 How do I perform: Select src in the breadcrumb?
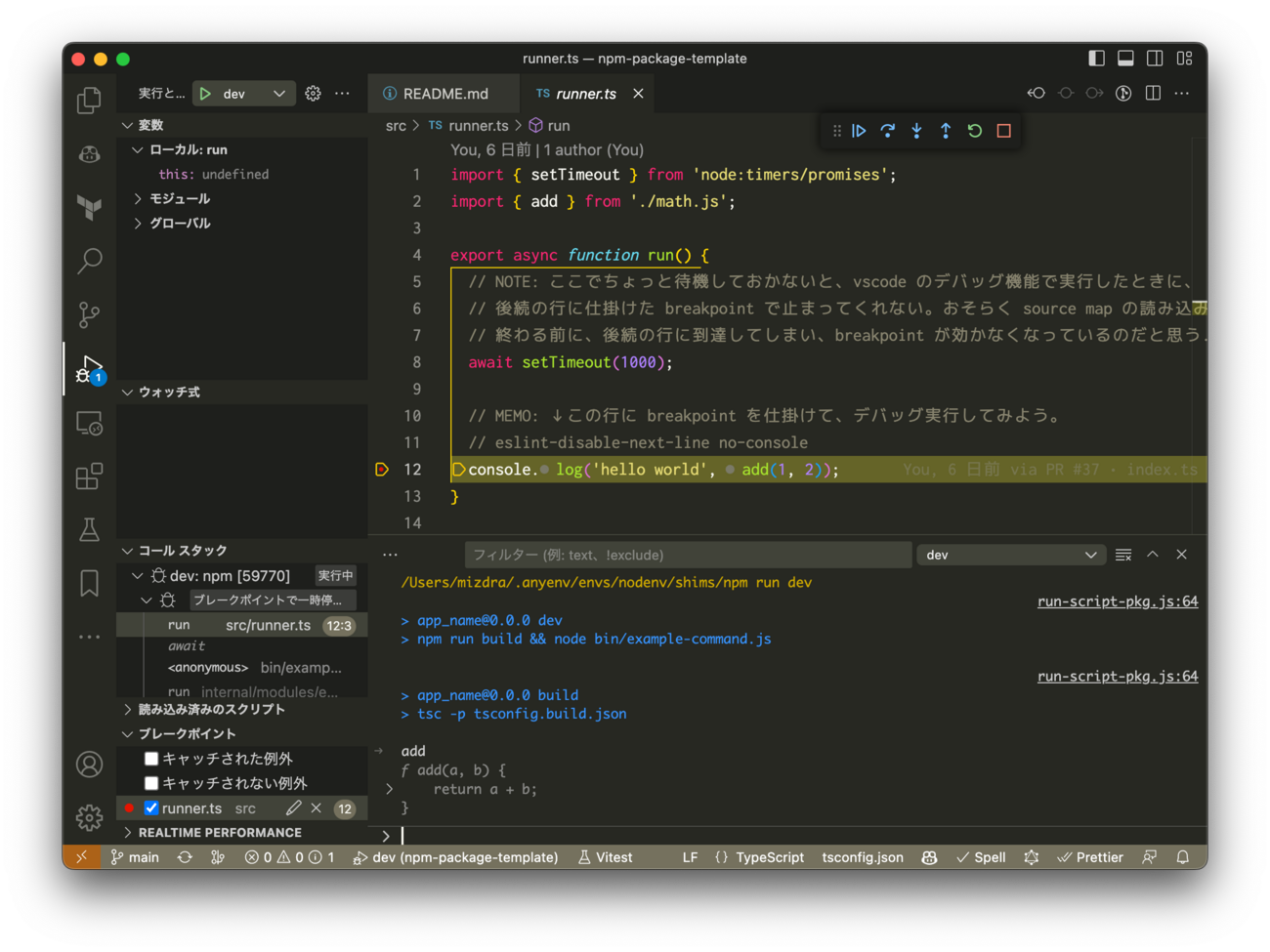click(x=396, y=126)
